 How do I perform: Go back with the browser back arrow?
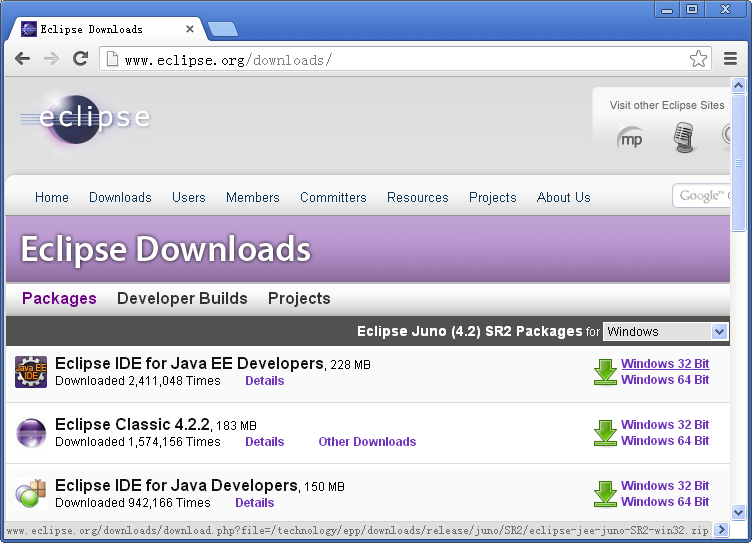tap(23, 59)
